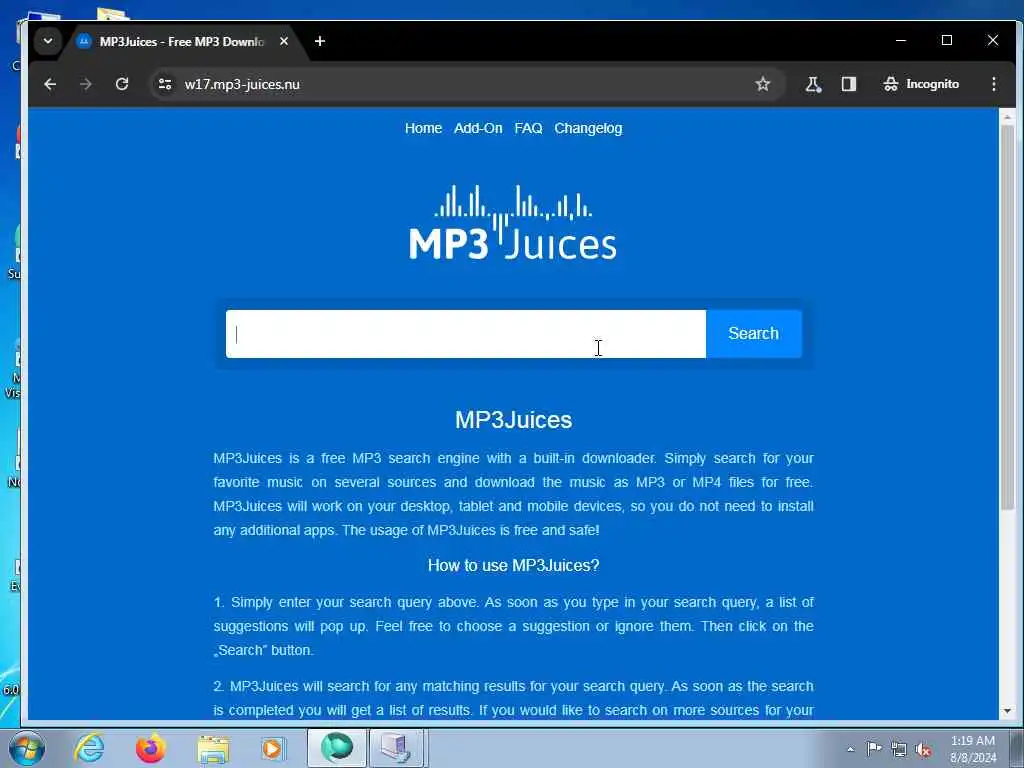Close the MP3Juices tab
Image resolution: width=1024 pixels, height=768 pixels.
point(284,41)
